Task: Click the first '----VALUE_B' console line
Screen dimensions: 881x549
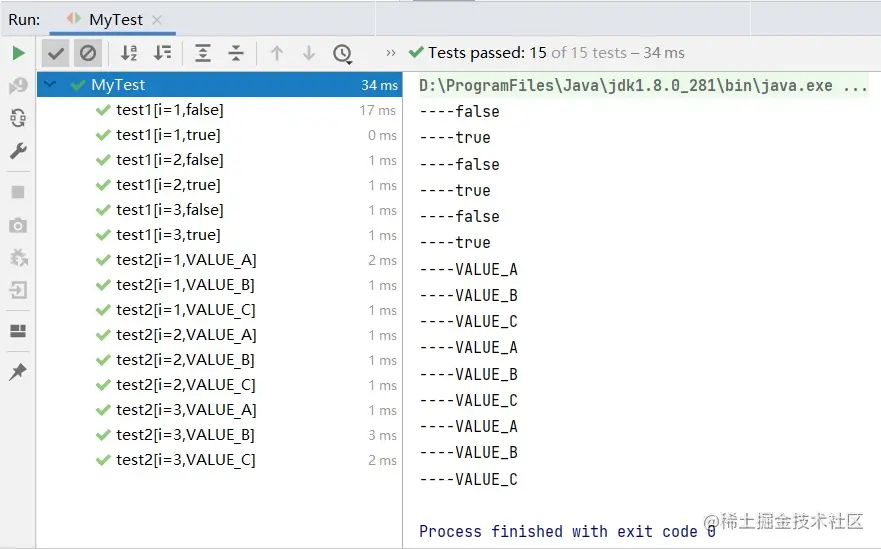Action: point(469,295)
